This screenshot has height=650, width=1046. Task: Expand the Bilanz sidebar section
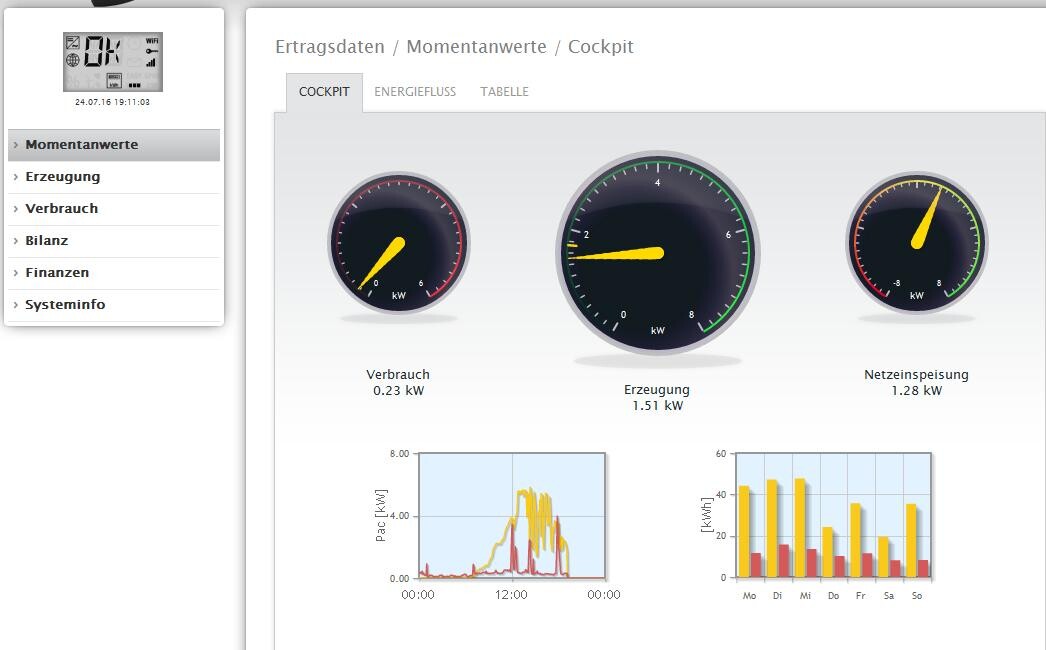point(47,241)
